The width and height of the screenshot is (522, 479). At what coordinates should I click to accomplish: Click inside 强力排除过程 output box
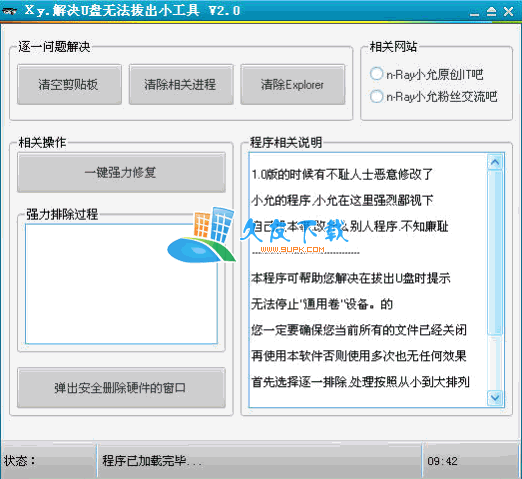pos(121,284)
